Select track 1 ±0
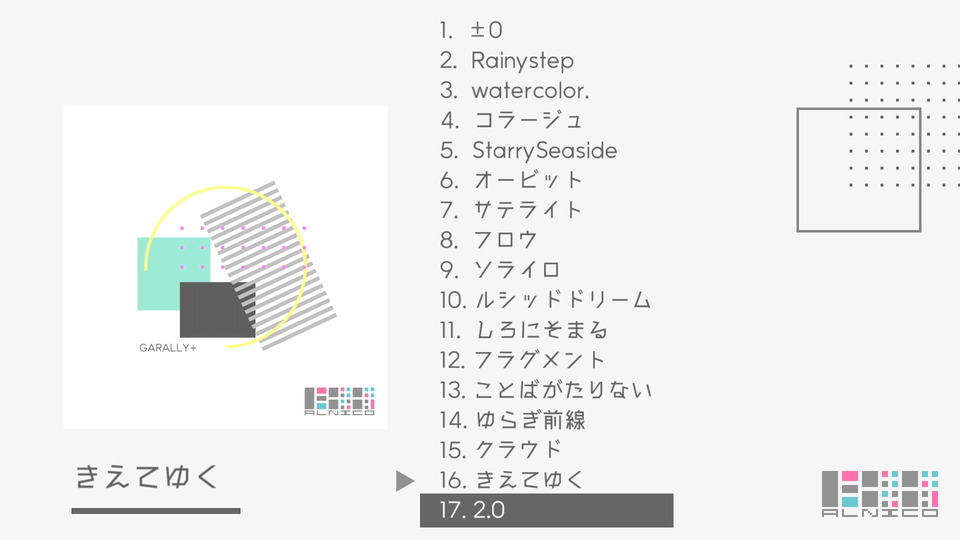Image resolution: width=960 pixels, height=540 pixels. click(471, 30)
